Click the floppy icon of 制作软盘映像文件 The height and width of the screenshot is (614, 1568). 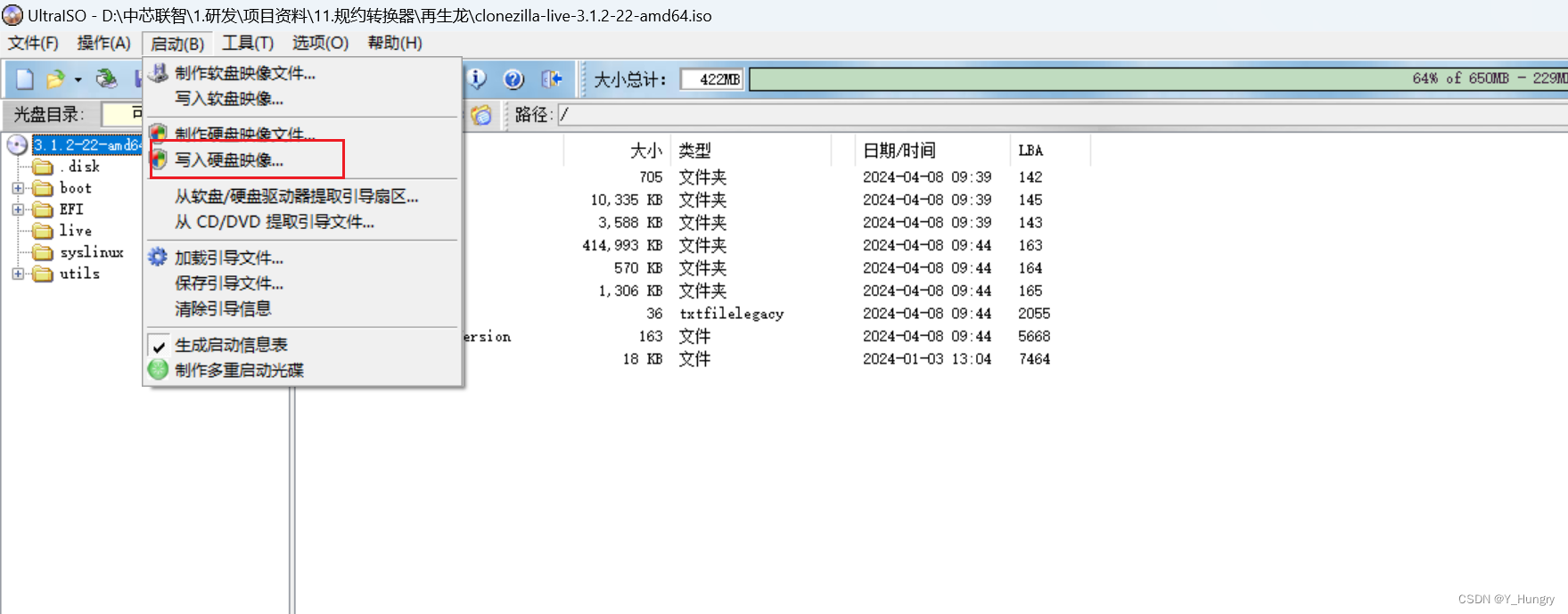tap(159, 73)
